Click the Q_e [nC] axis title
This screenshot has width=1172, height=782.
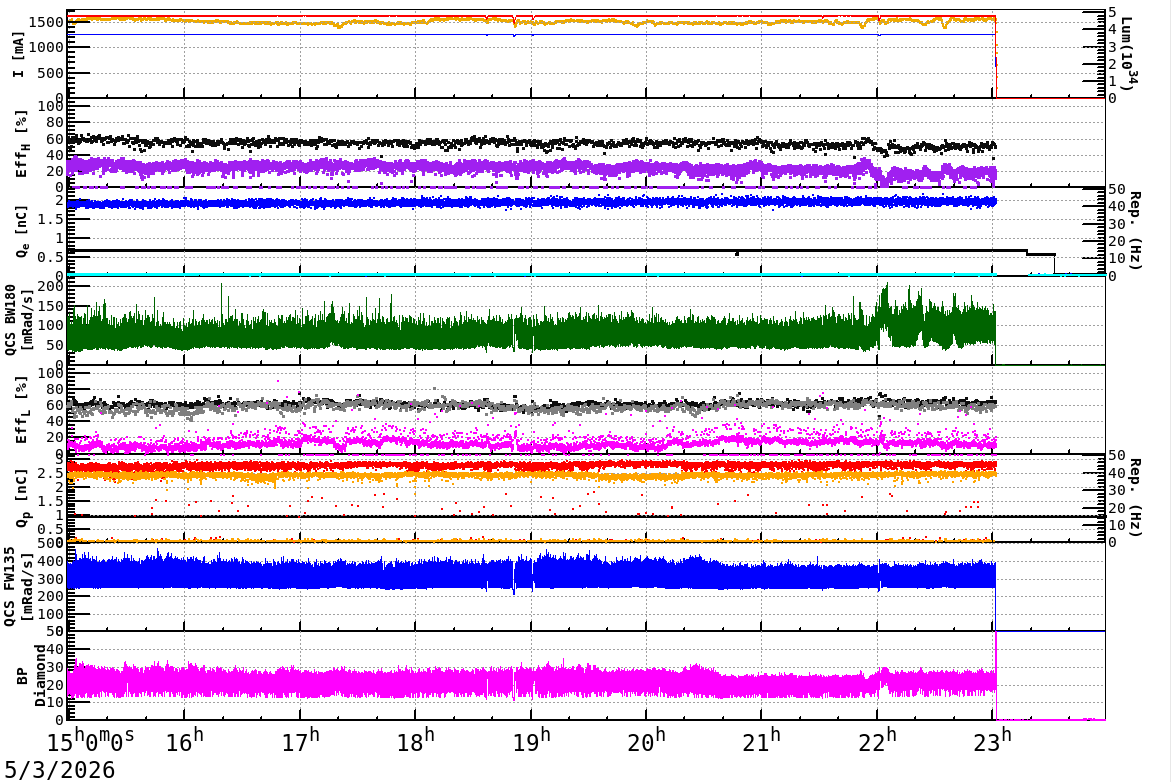(x=21, y=232)
